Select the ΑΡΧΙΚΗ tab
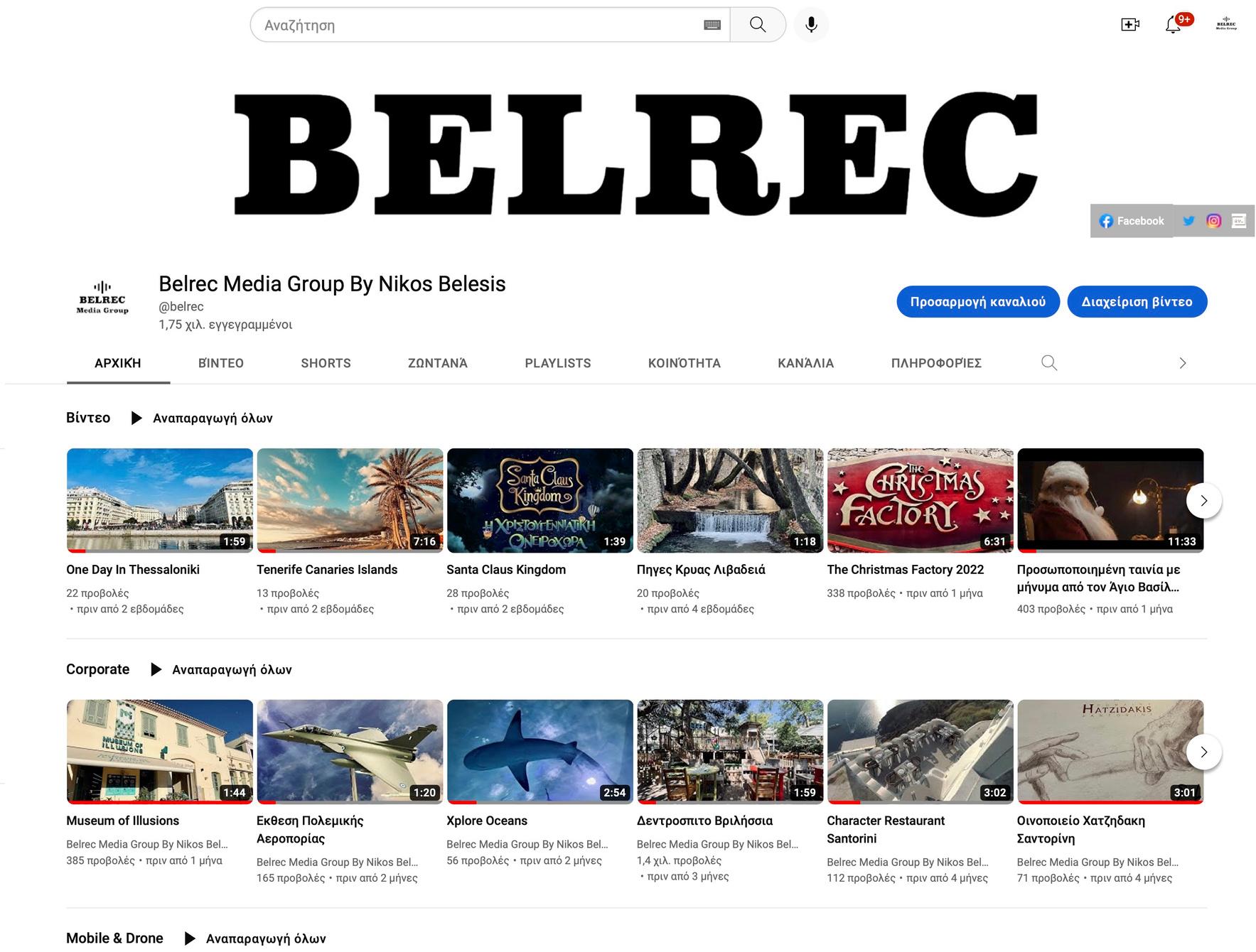 (118, 363)
